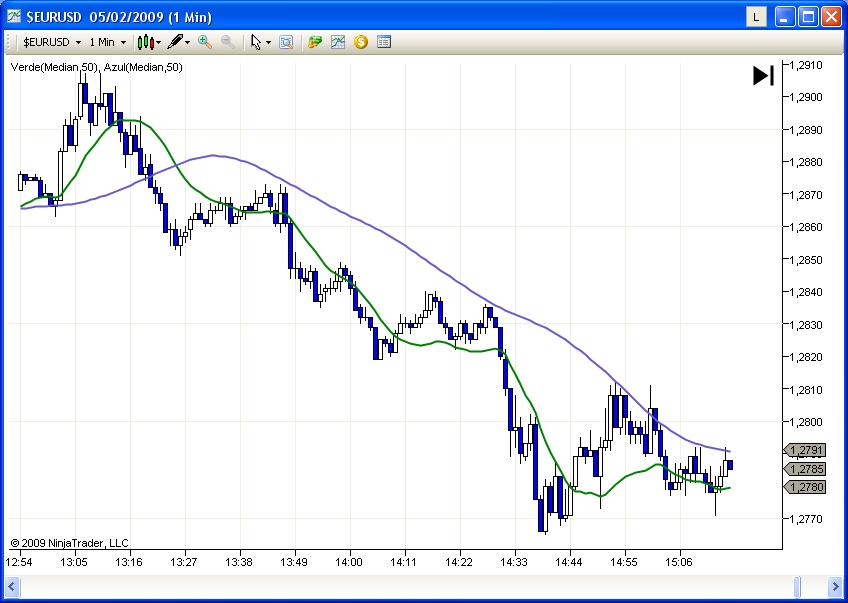Click the © 2009 NinjaTrader, LLC text
Viewport: 848px width, 603px height.
coord(70,543)
